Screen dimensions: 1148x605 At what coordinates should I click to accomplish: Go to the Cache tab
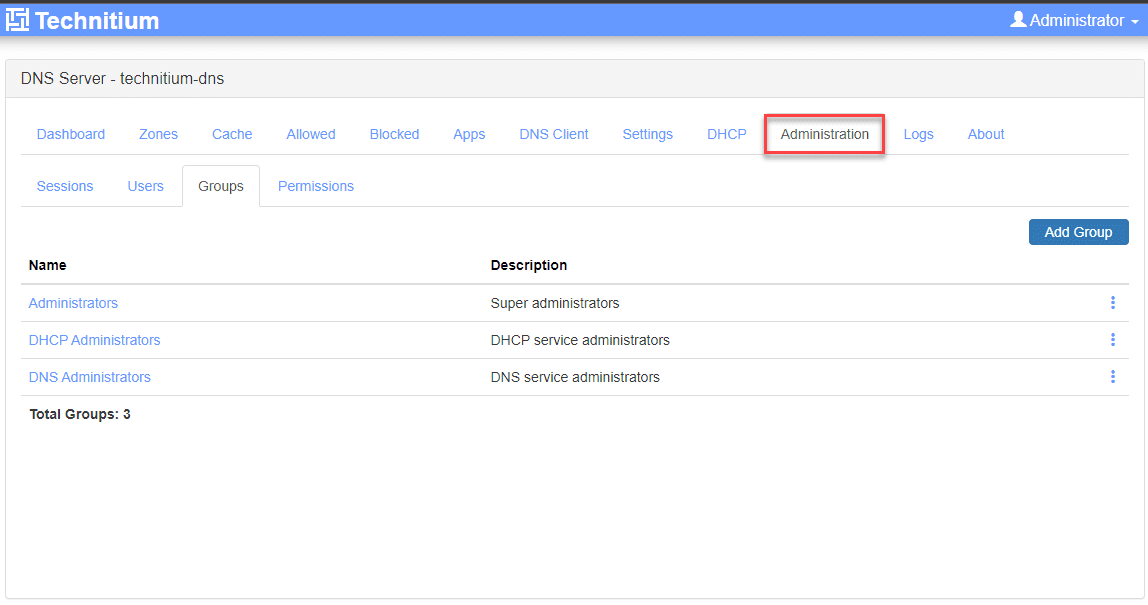[x=232, y=134]
